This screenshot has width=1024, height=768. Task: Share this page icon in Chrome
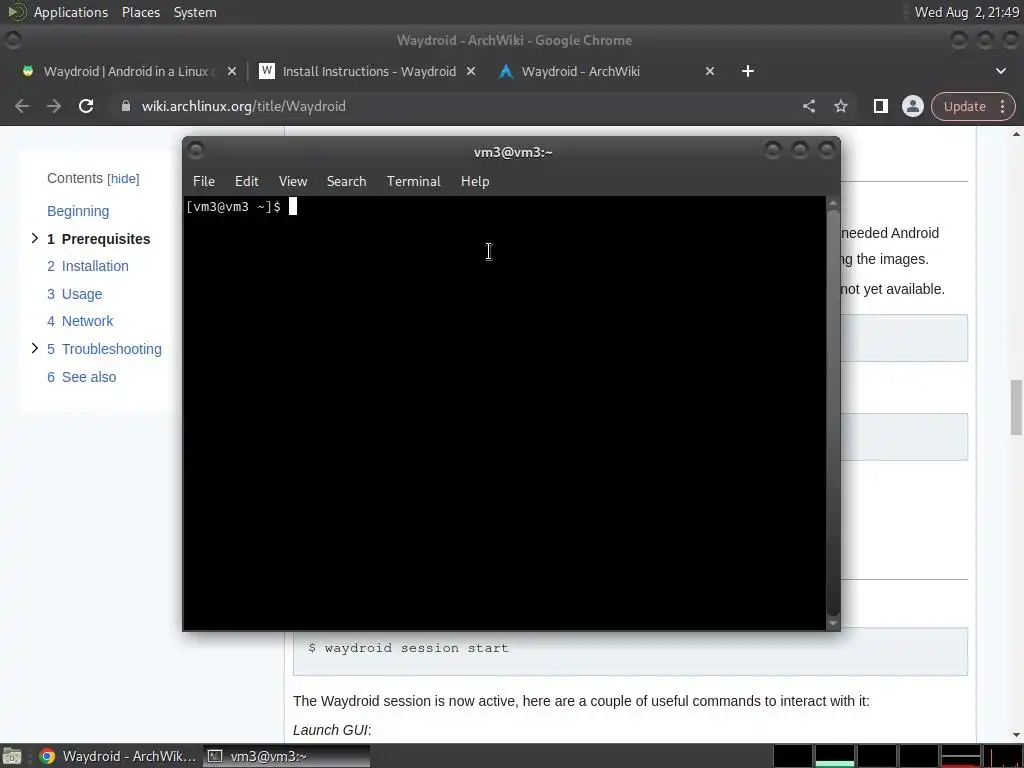pos(809,106)
